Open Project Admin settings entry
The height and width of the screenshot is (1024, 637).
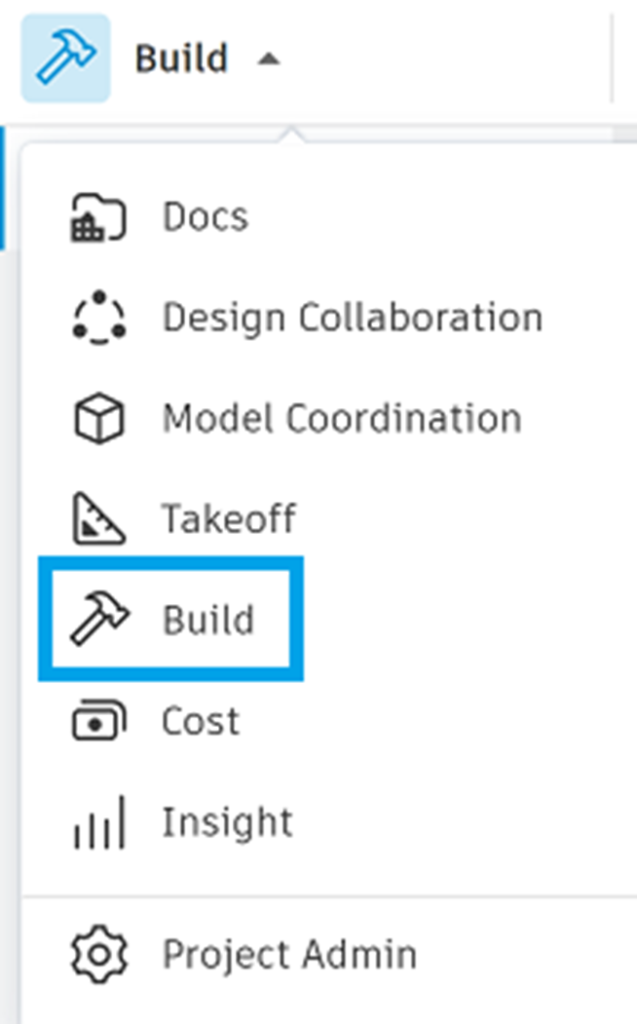coord(289,955)
